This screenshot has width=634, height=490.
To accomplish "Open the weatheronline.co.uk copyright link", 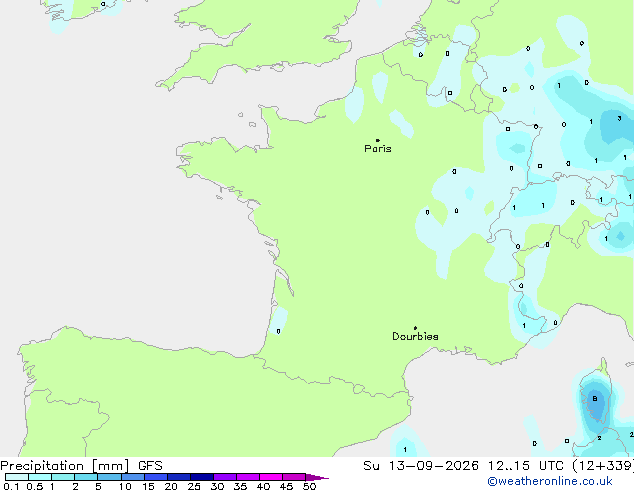I will coord(550,481).
